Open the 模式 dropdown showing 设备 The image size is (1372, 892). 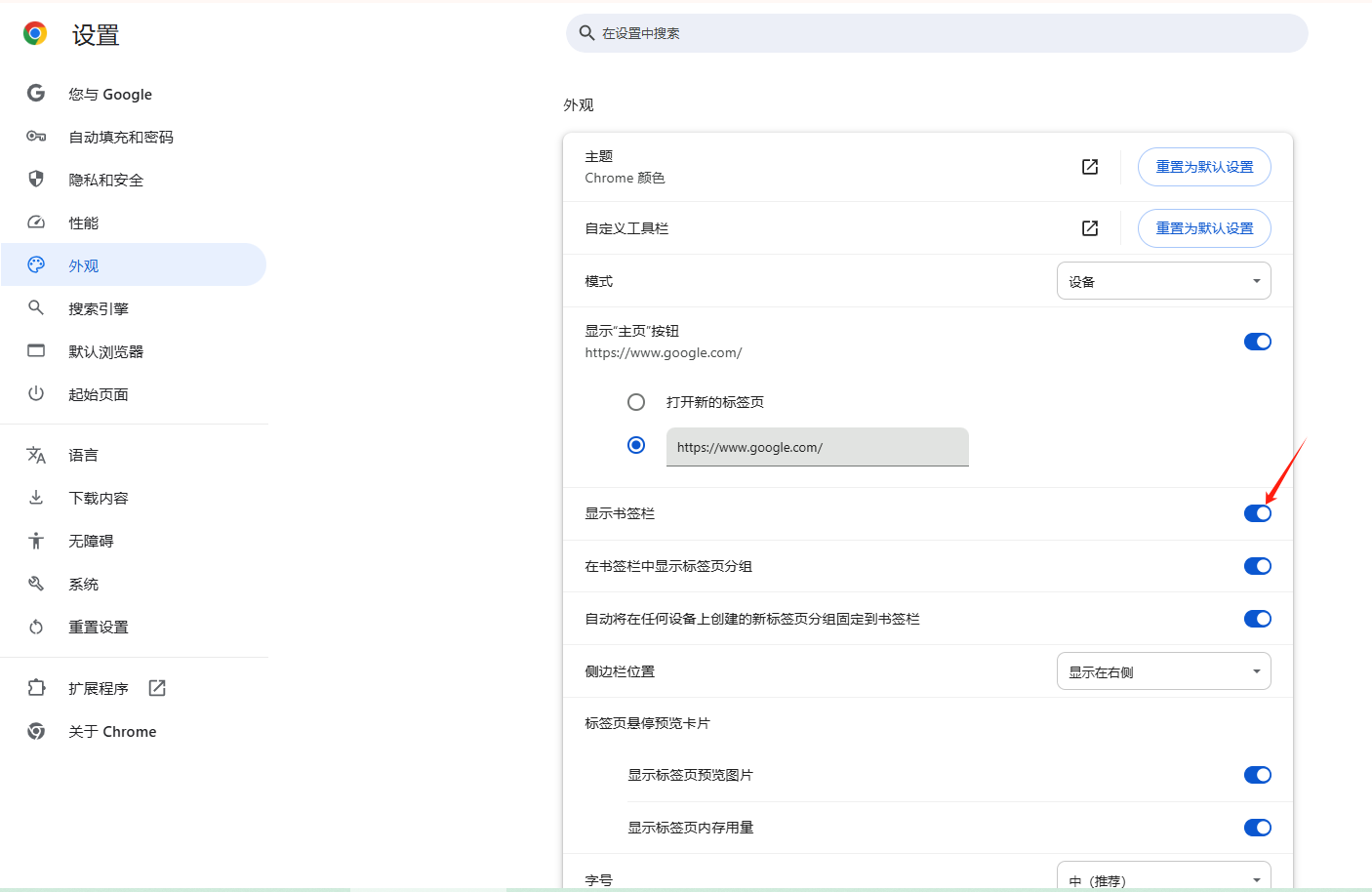(1164, 281)
